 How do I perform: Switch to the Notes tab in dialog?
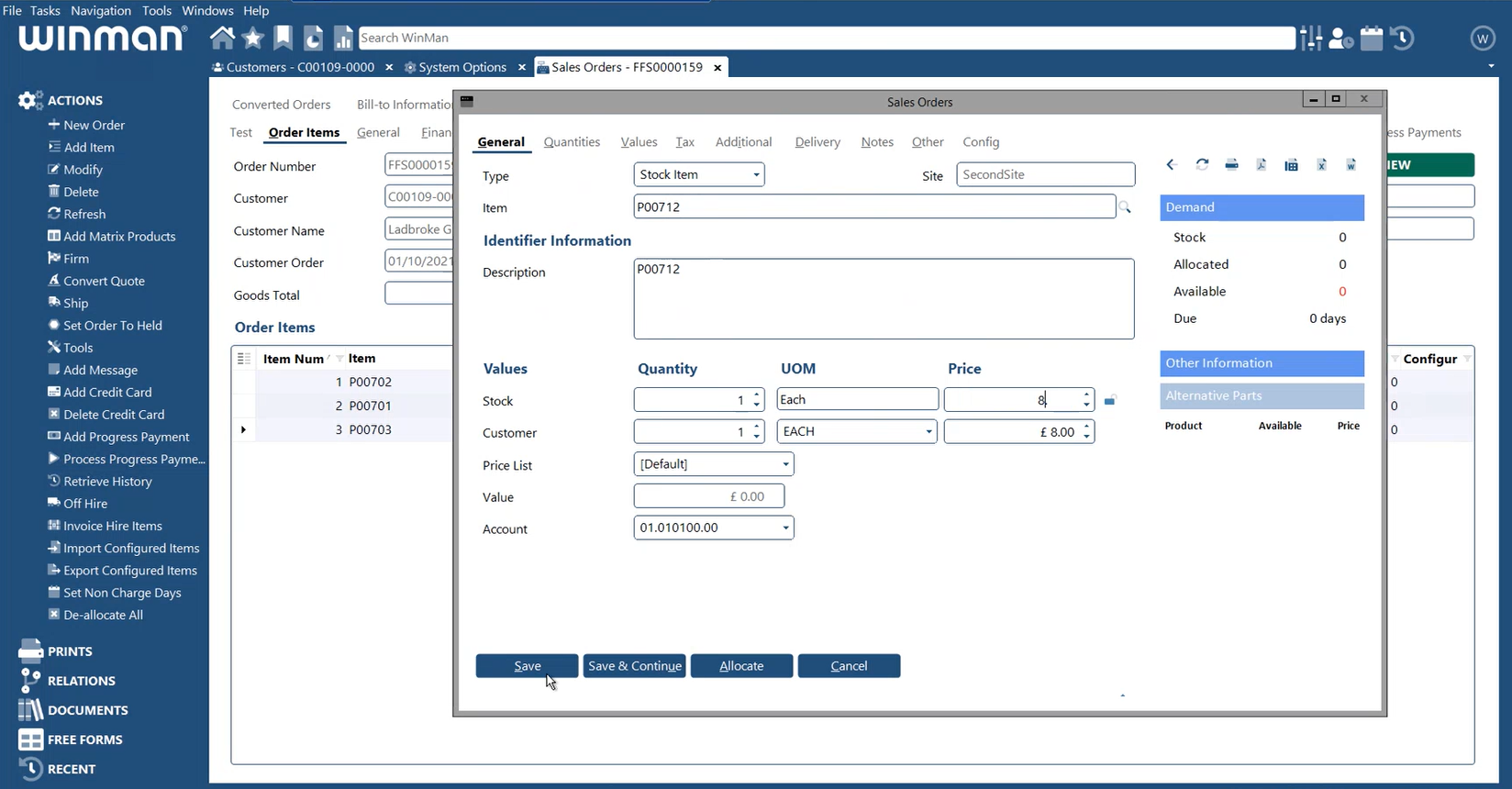pos(877,142)
